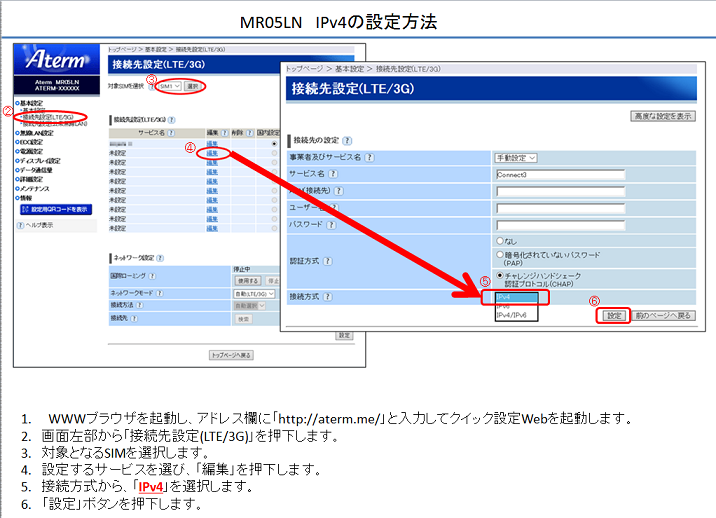Open データ通信量 in the sidebar menu

pyautogui.click(x=35, y=170)
